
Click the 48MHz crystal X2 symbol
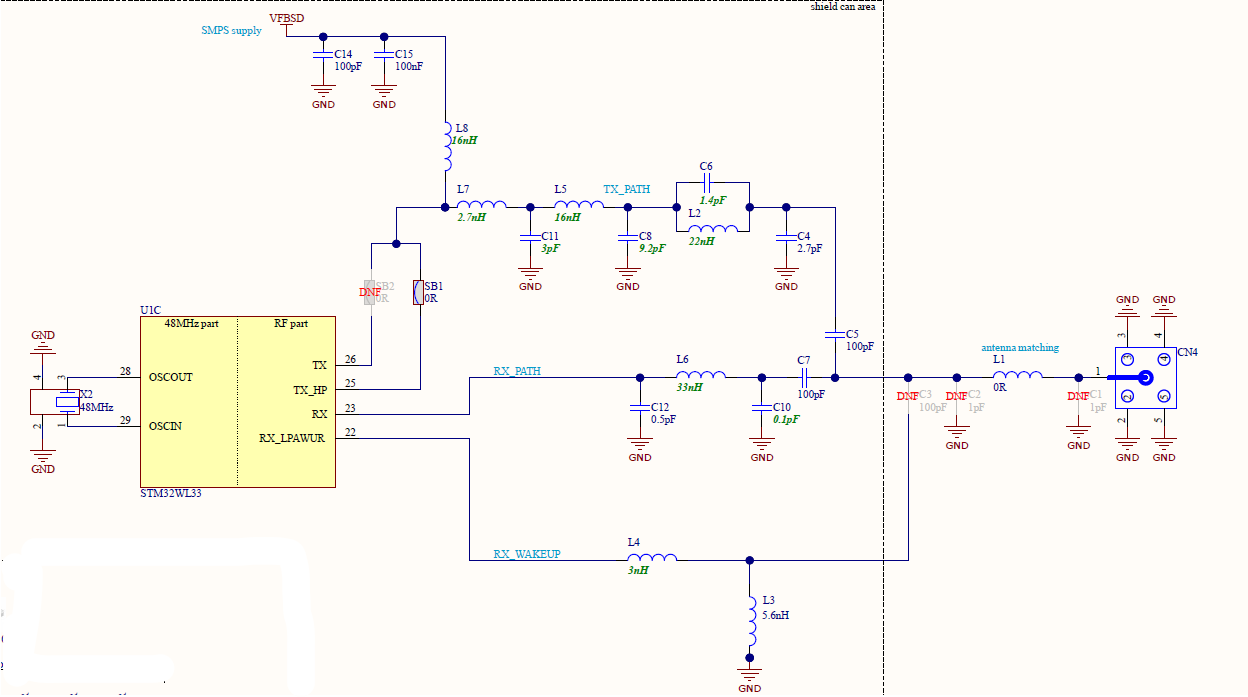coord(67,400)
